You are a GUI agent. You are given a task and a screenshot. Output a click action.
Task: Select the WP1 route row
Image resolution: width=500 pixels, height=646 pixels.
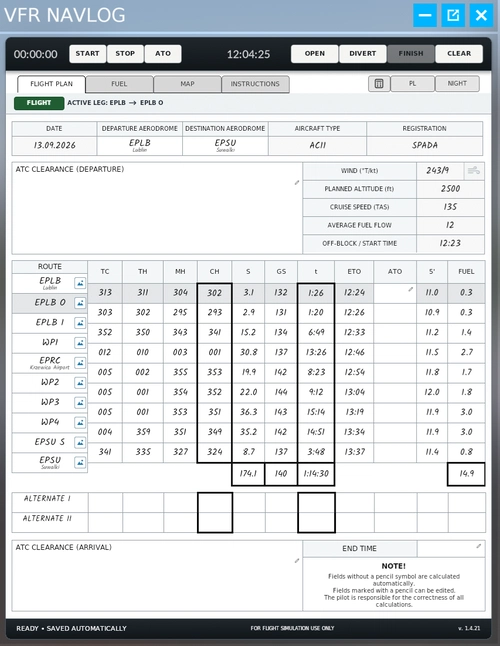click(x=49, y=343)
